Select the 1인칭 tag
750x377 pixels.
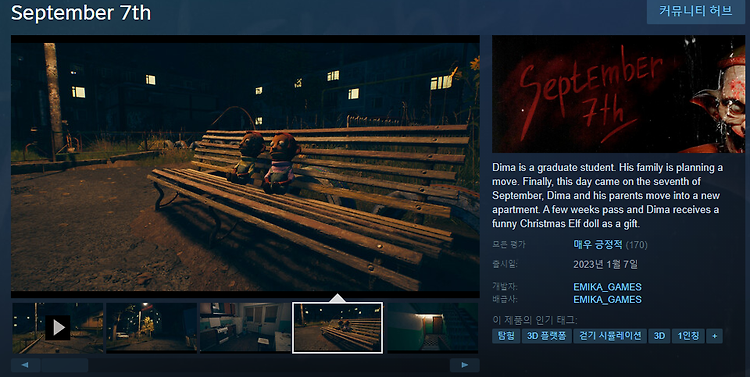point(688,336)
